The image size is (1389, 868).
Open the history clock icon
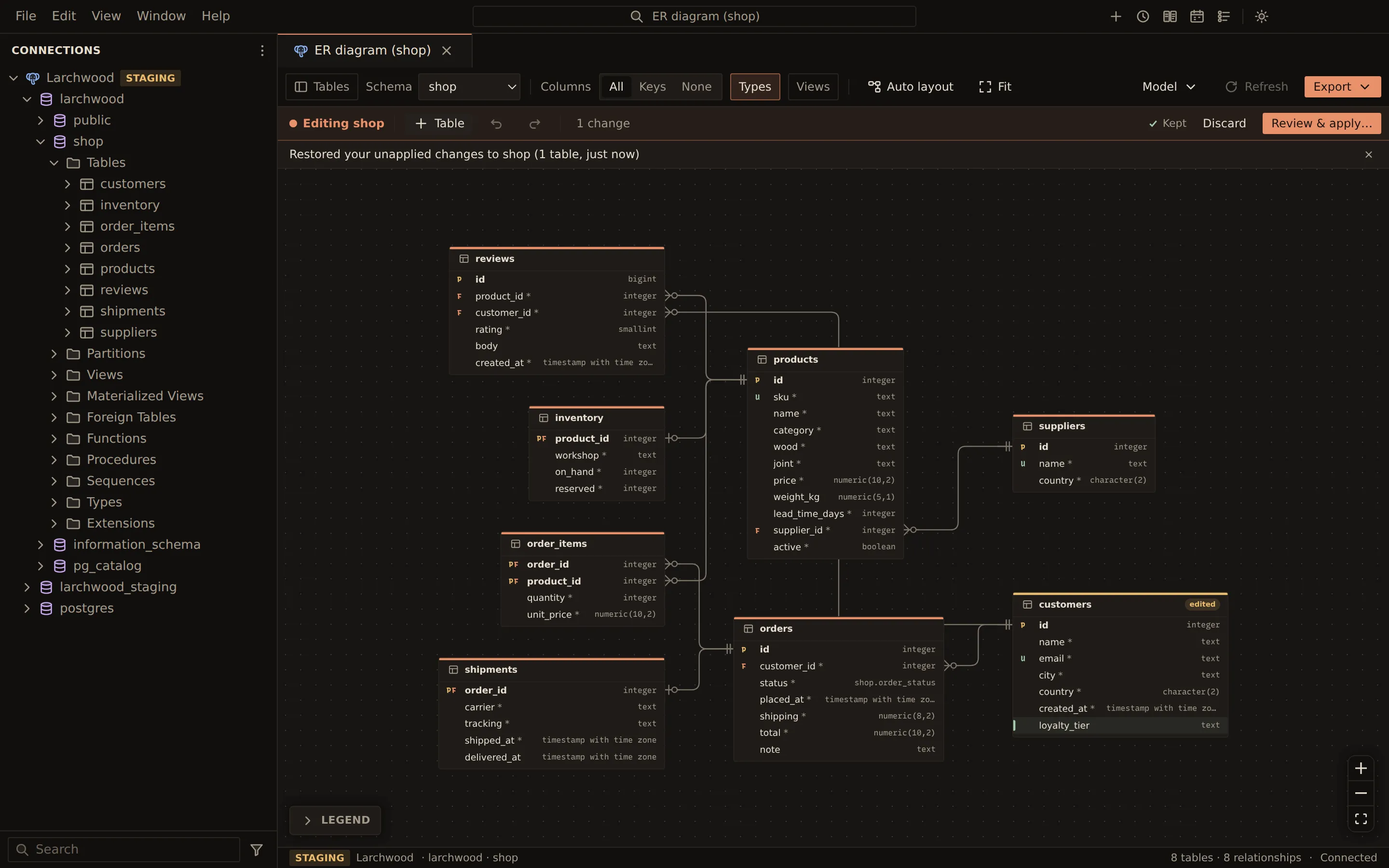tap(1143, 16)
